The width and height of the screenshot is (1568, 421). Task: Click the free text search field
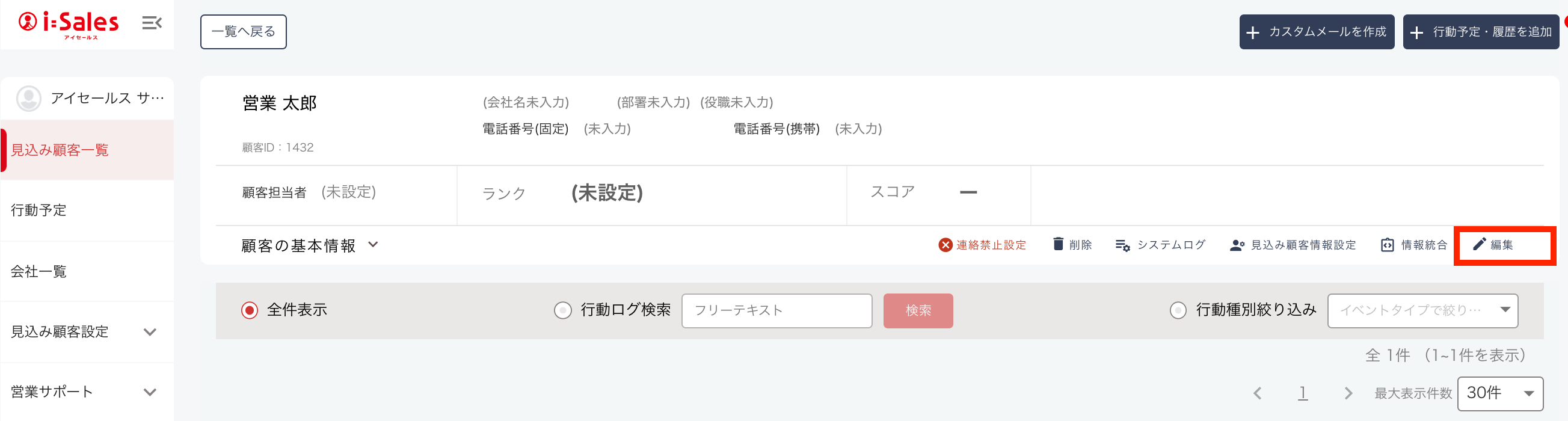pyautogui.click(x=776, y=311)
